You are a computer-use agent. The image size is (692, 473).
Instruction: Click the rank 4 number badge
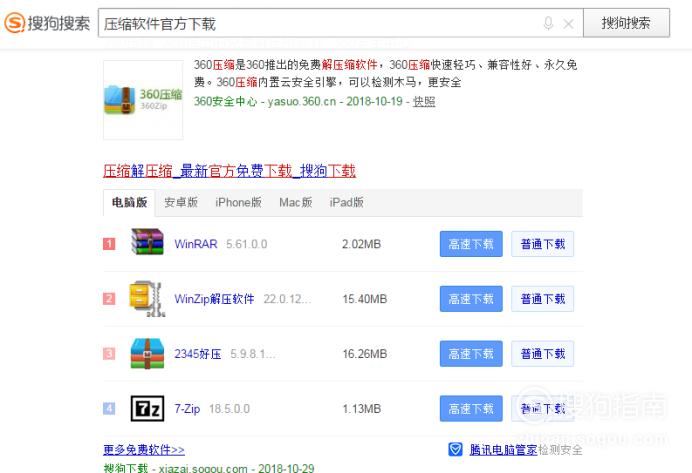[x=109, y=409]
